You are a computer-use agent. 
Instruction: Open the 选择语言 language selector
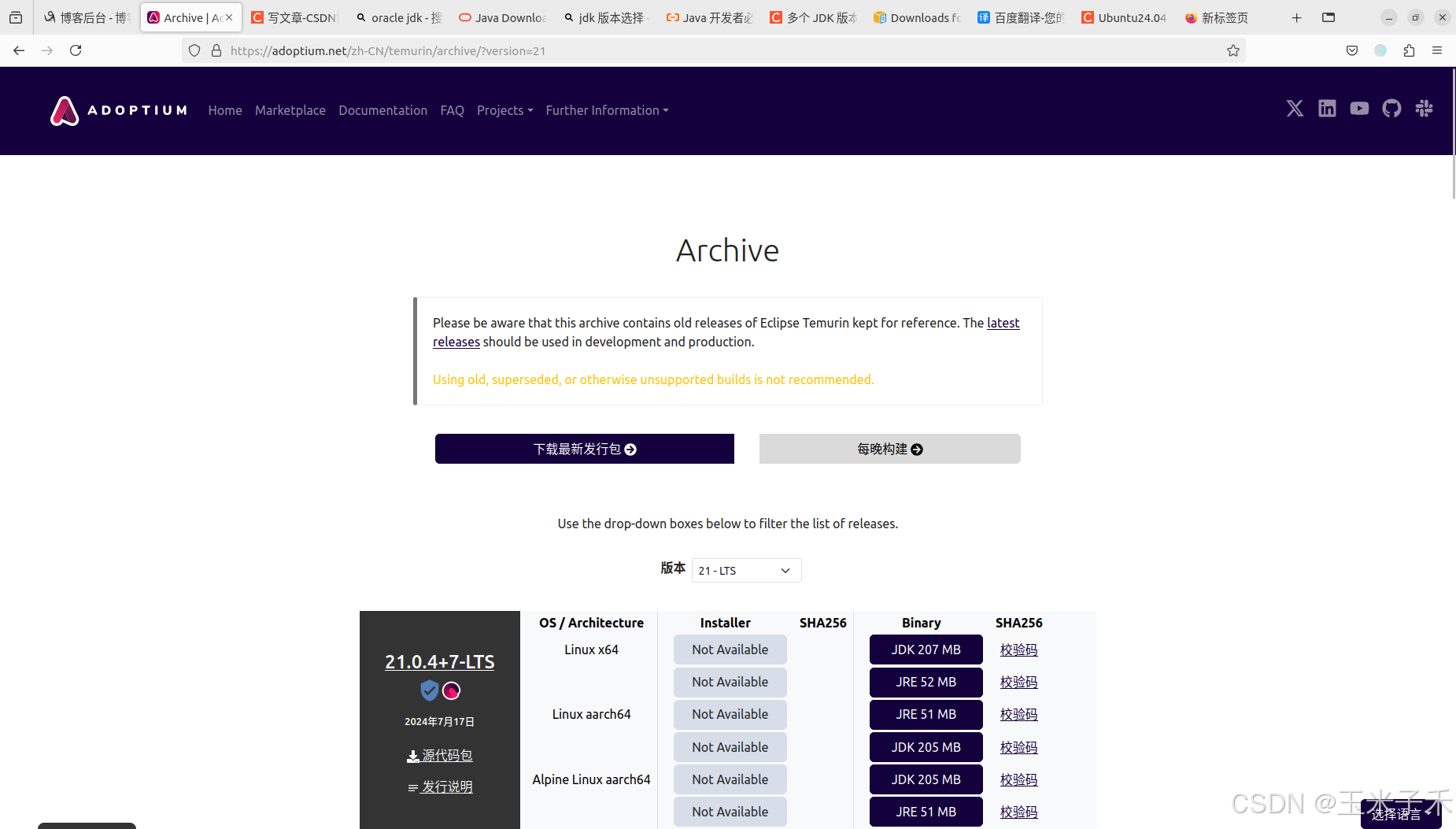tap(1401, 814)
